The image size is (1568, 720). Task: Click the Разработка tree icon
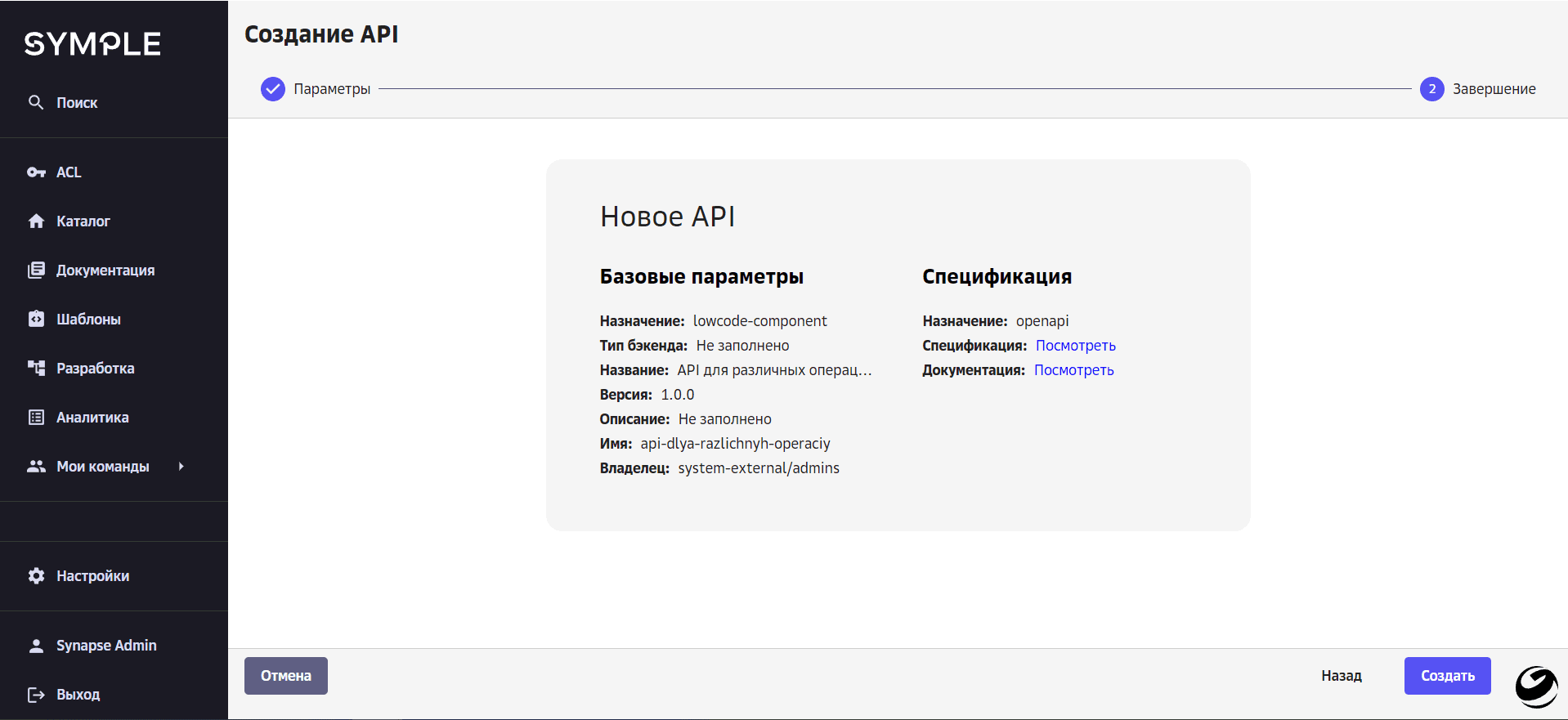36,368
